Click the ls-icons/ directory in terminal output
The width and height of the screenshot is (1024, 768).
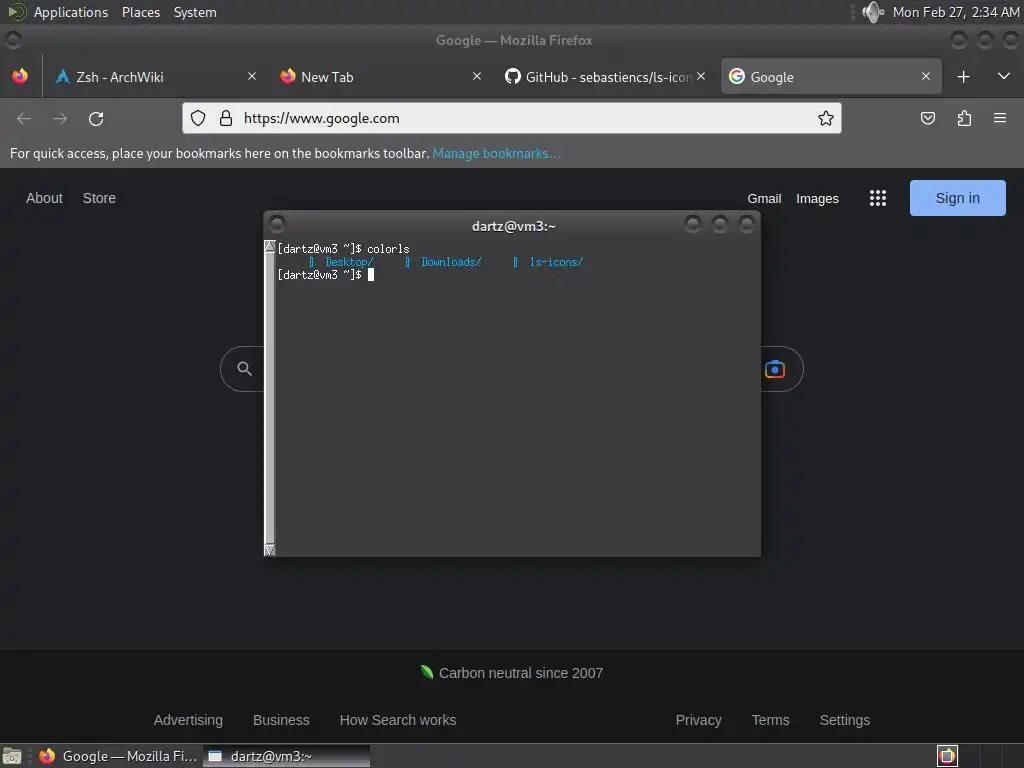click(x=556, y=262)
